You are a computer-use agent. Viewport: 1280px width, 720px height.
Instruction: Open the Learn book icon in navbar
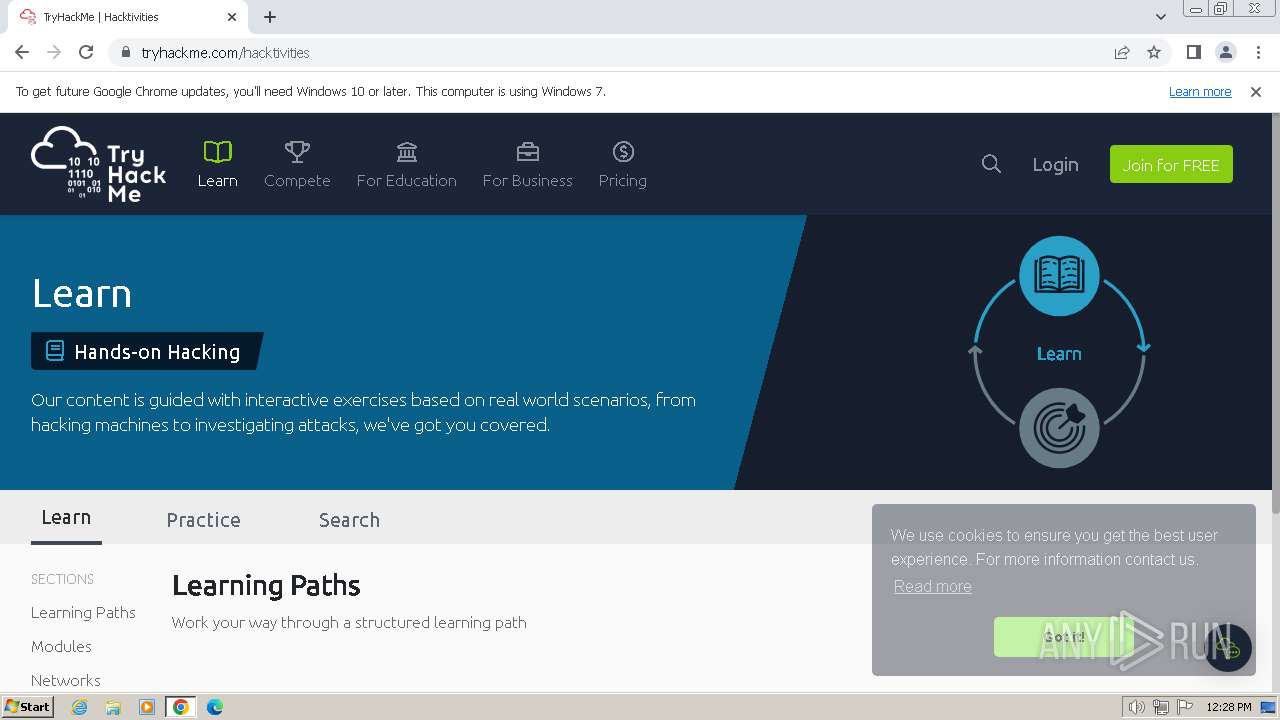(x=217, y=152)
